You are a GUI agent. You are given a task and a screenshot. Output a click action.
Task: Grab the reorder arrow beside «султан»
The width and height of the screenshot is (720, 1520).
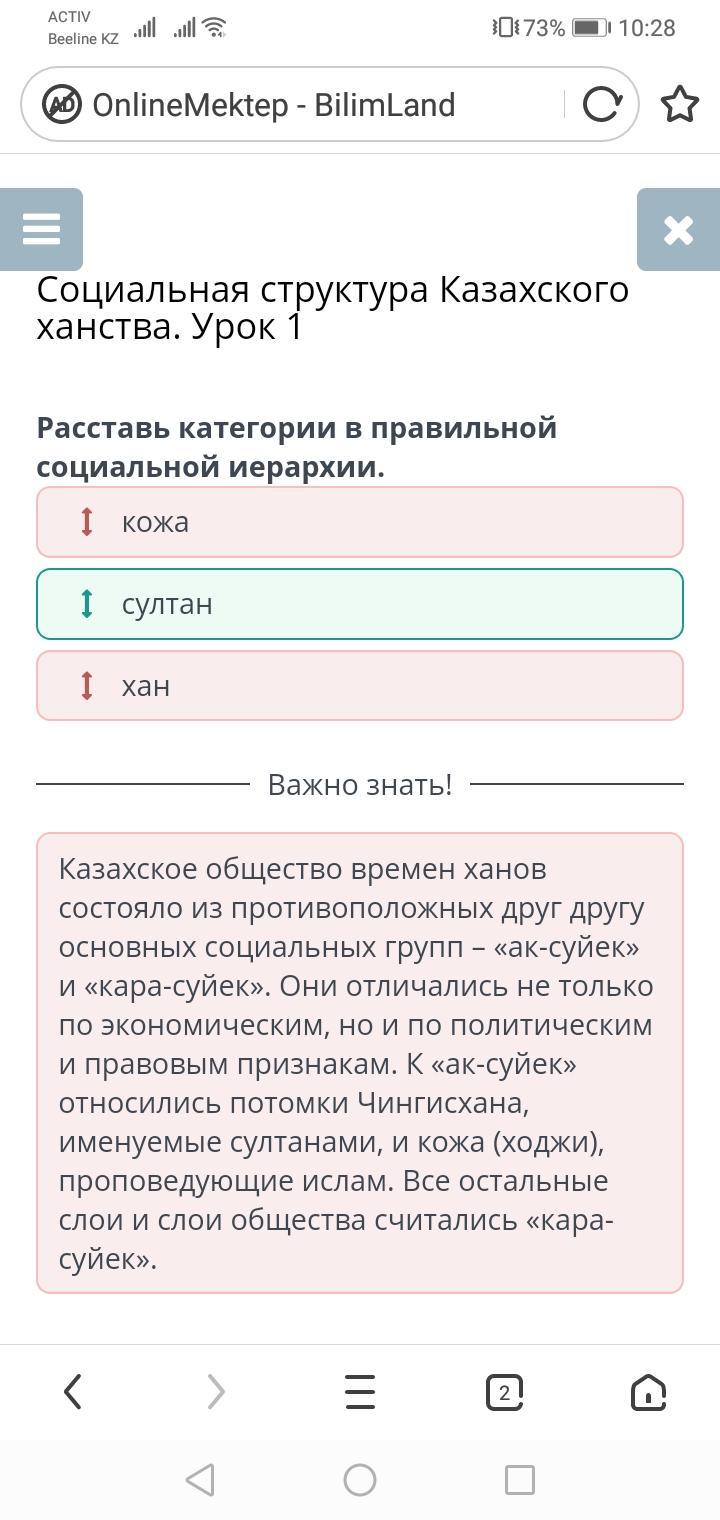click(x=87, y=604)
